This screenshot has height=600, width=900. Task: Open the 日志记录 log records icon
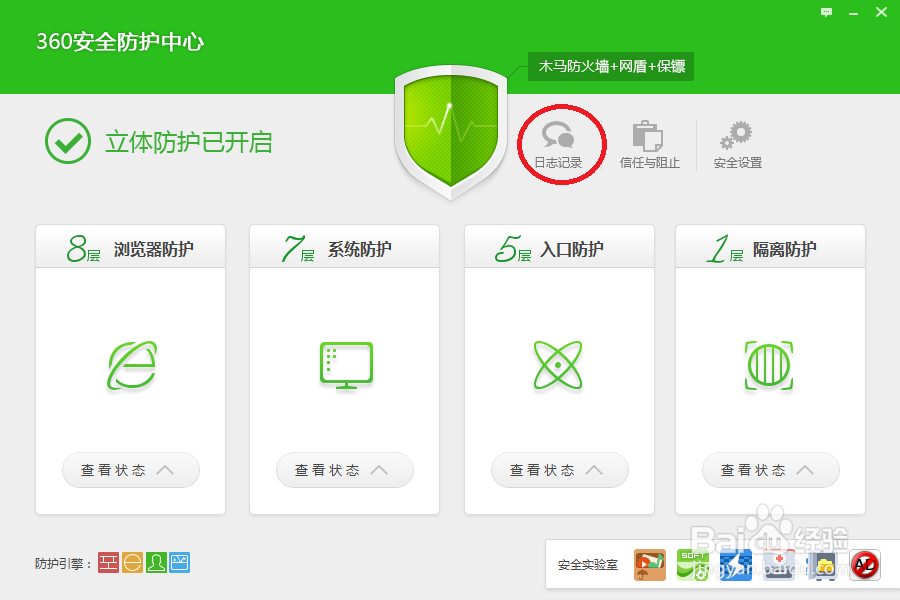(558, 145)
